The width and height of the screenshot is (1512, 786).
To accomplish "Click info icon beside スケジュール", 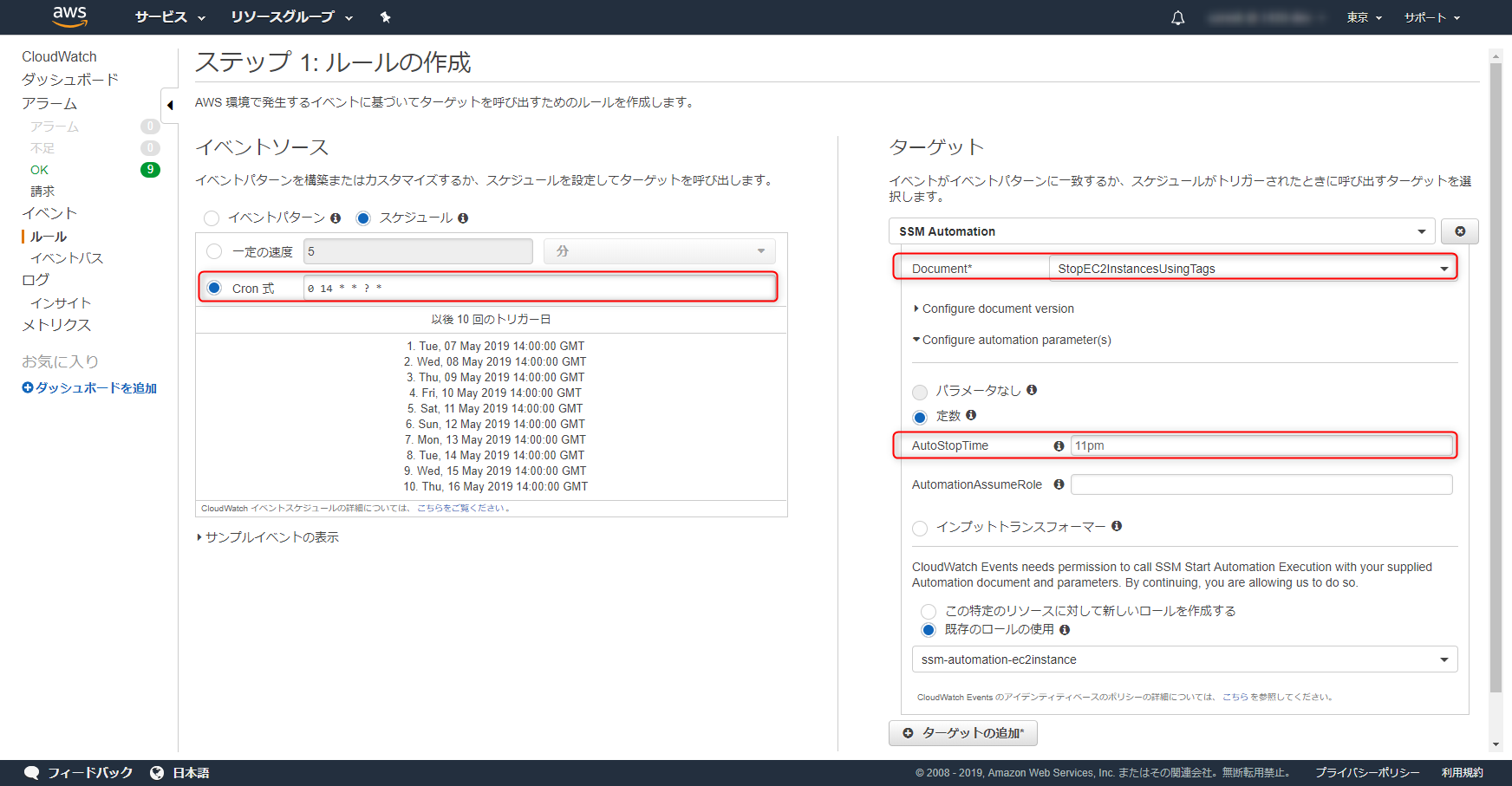I will point(463,218).
